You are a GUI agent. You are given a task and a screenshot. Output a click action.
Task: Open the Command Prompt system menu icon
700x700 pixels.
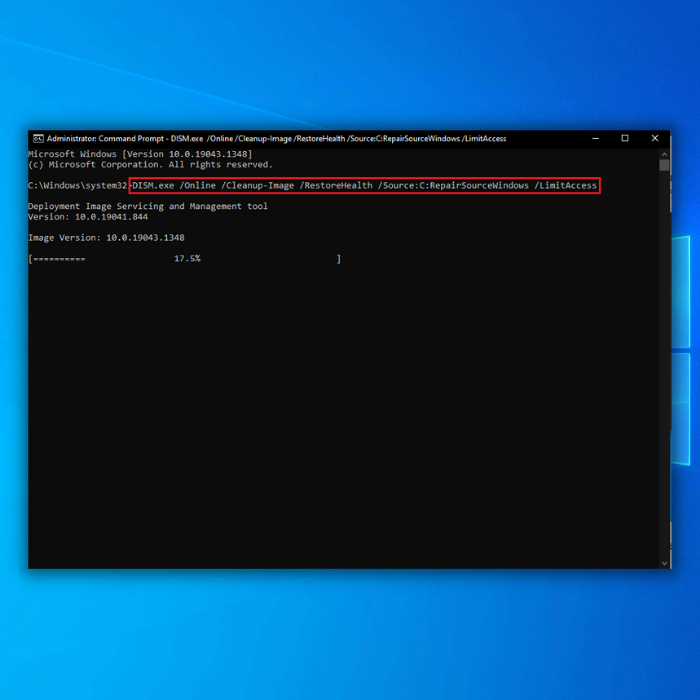(37, 138)
